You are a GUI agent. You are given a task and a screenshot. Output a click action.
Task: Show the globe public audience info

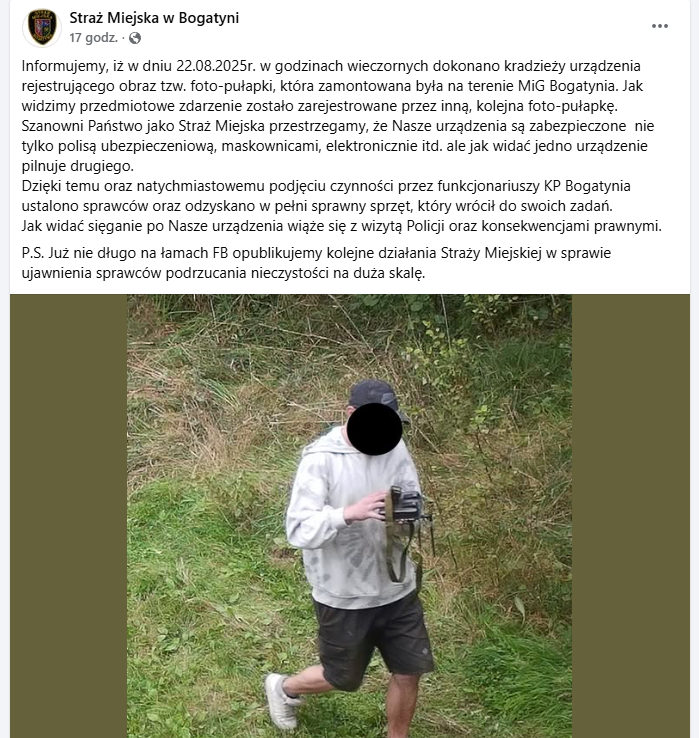(135, 38)
